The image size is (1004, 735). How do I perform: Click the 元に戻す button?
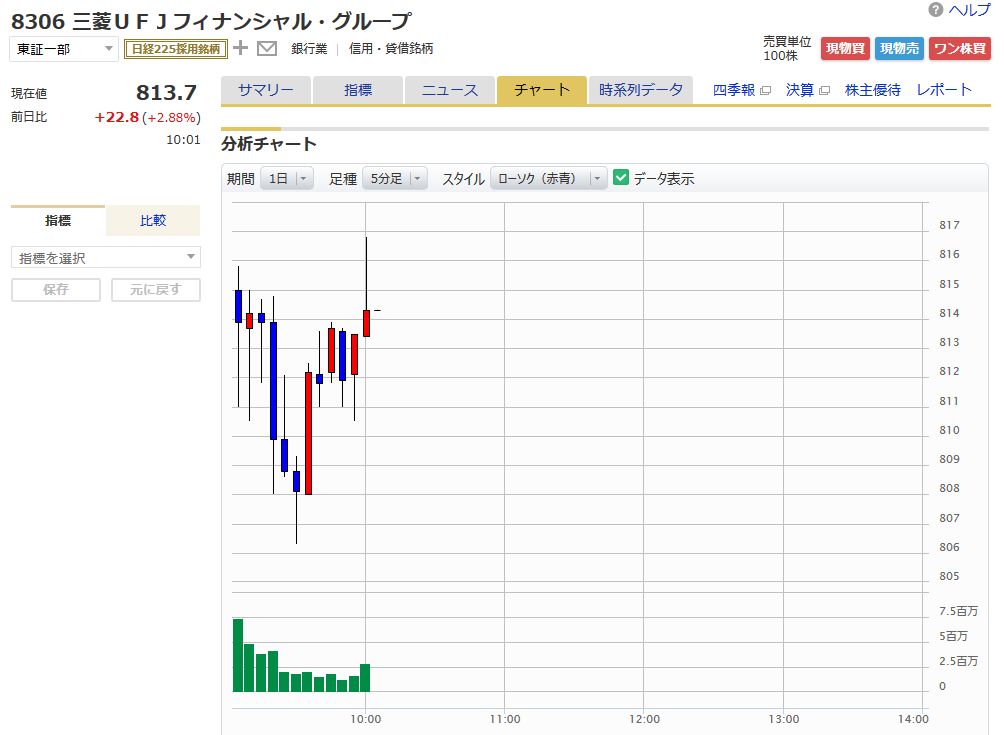(156, 289)
